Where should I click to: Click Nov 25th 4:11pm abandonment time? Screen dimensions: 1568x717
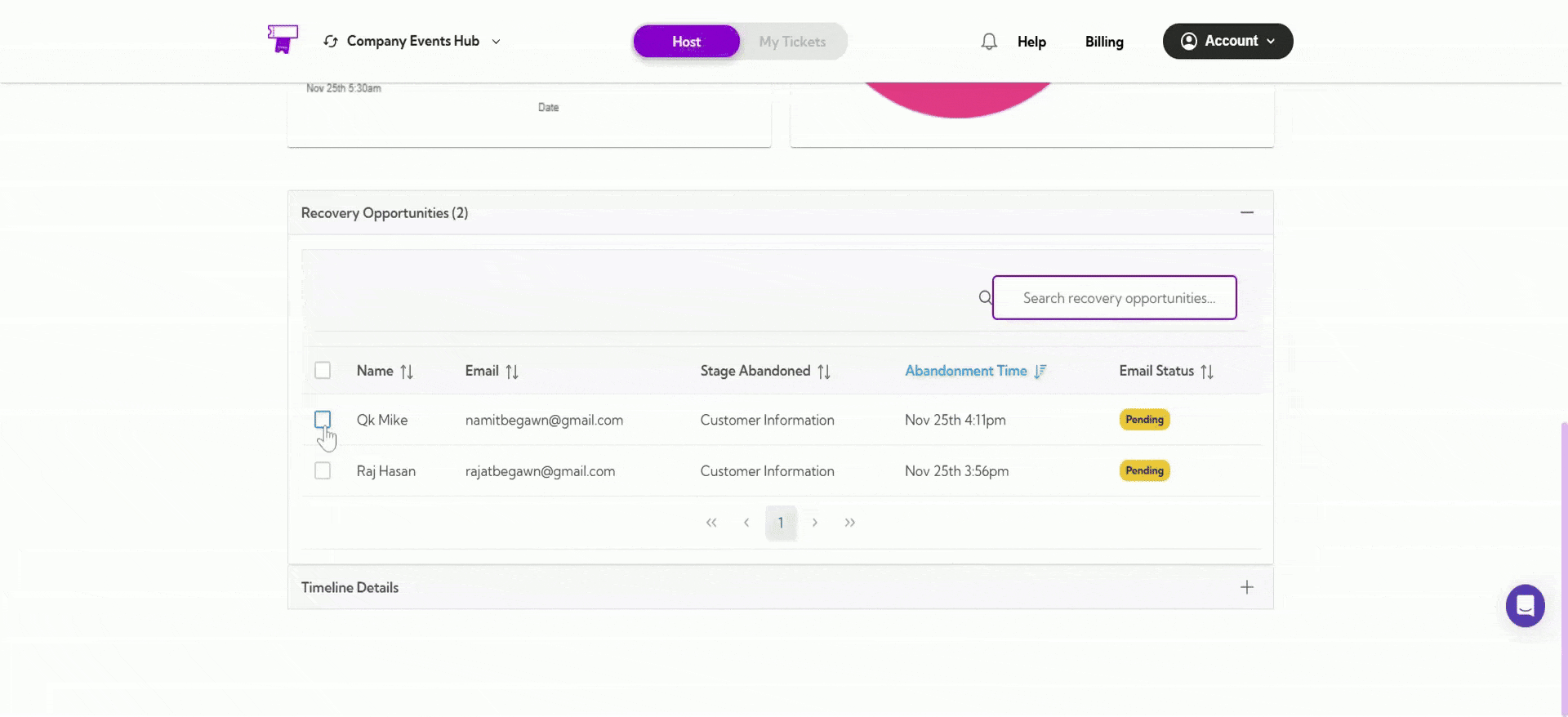(955, 420)
